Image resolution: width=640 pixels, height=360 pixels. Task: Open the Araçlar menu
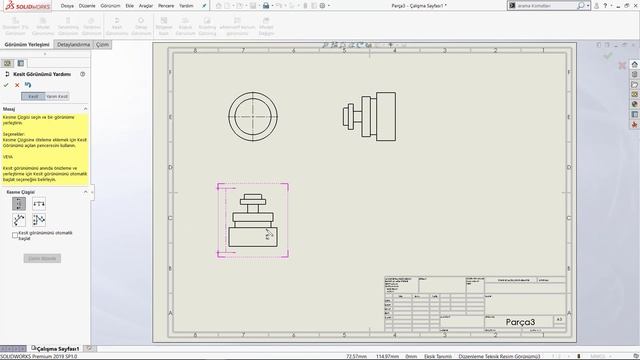coord(146,6)
